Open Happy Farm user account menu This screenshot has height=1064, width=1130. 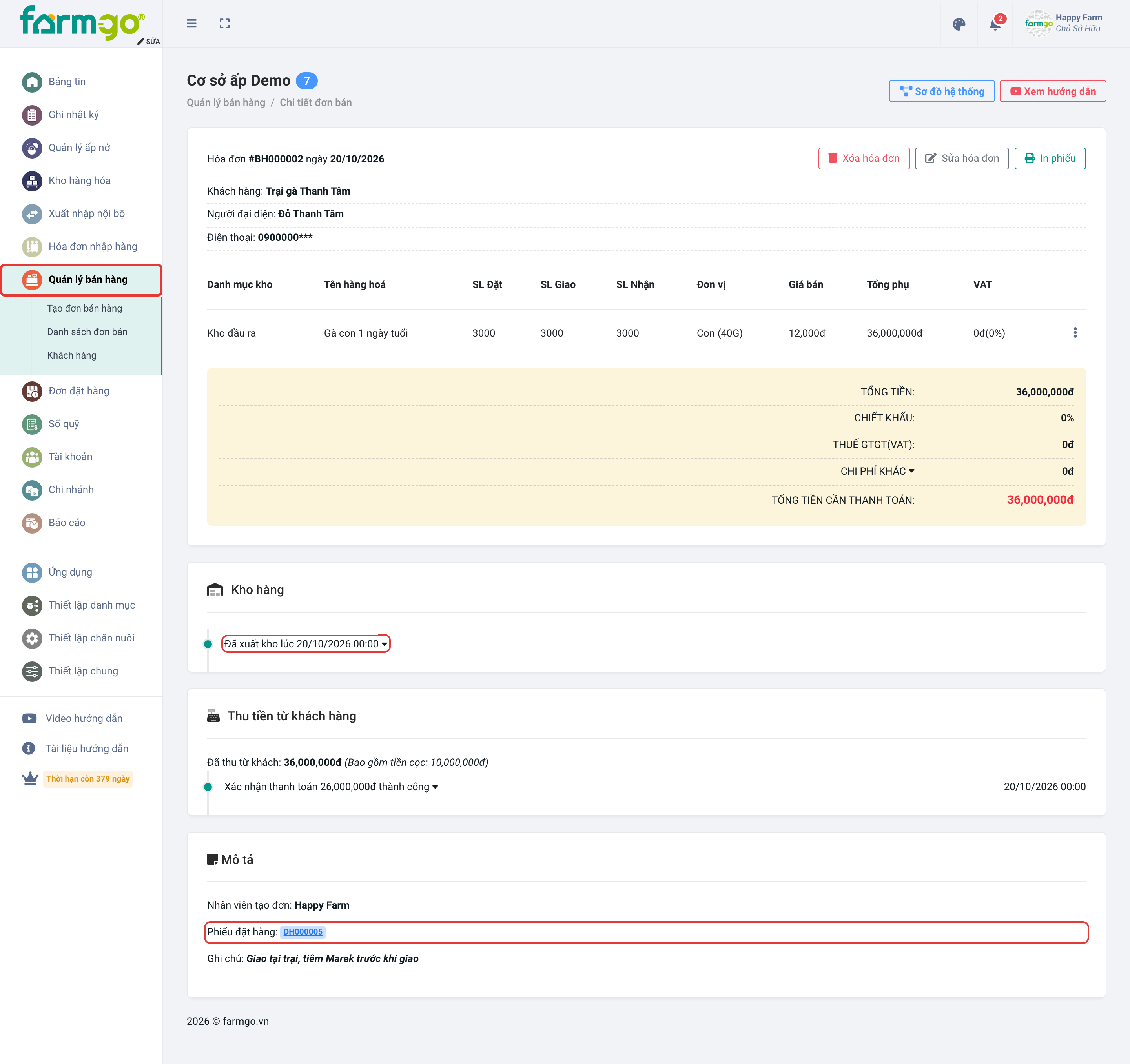1064,23
